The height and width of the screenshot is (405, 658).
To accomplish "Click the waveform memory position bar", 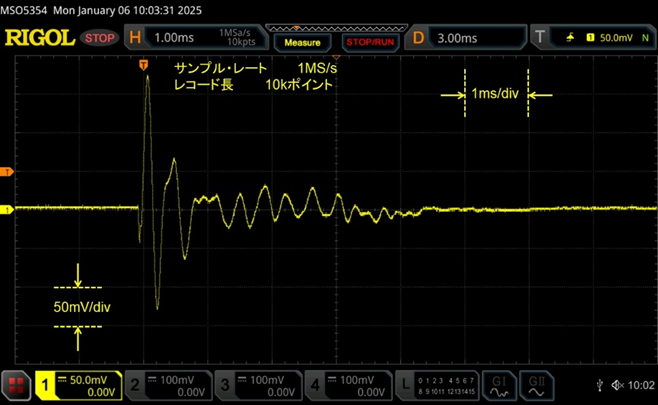I will coord(337,28).
